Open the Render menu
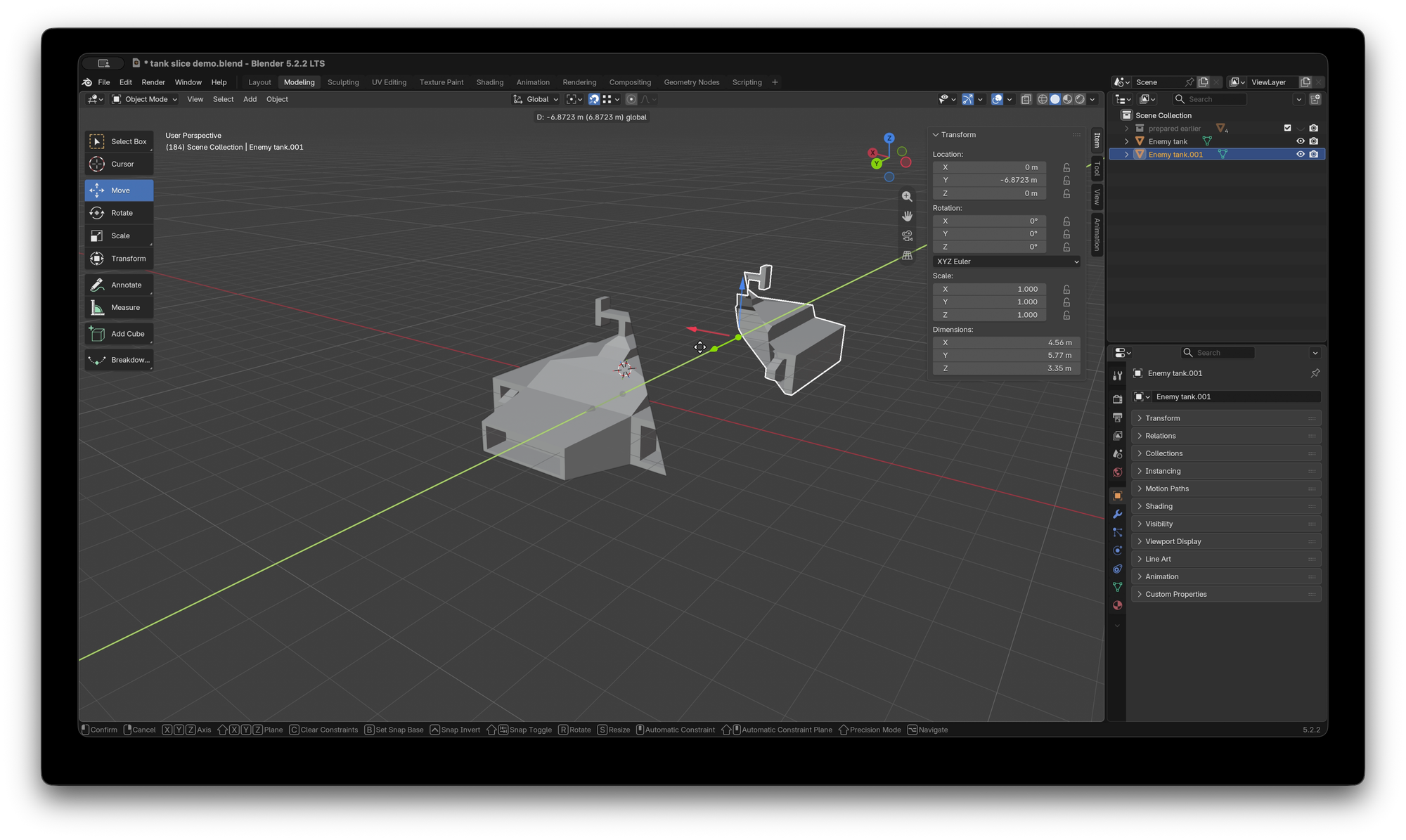 click(153, 82)
